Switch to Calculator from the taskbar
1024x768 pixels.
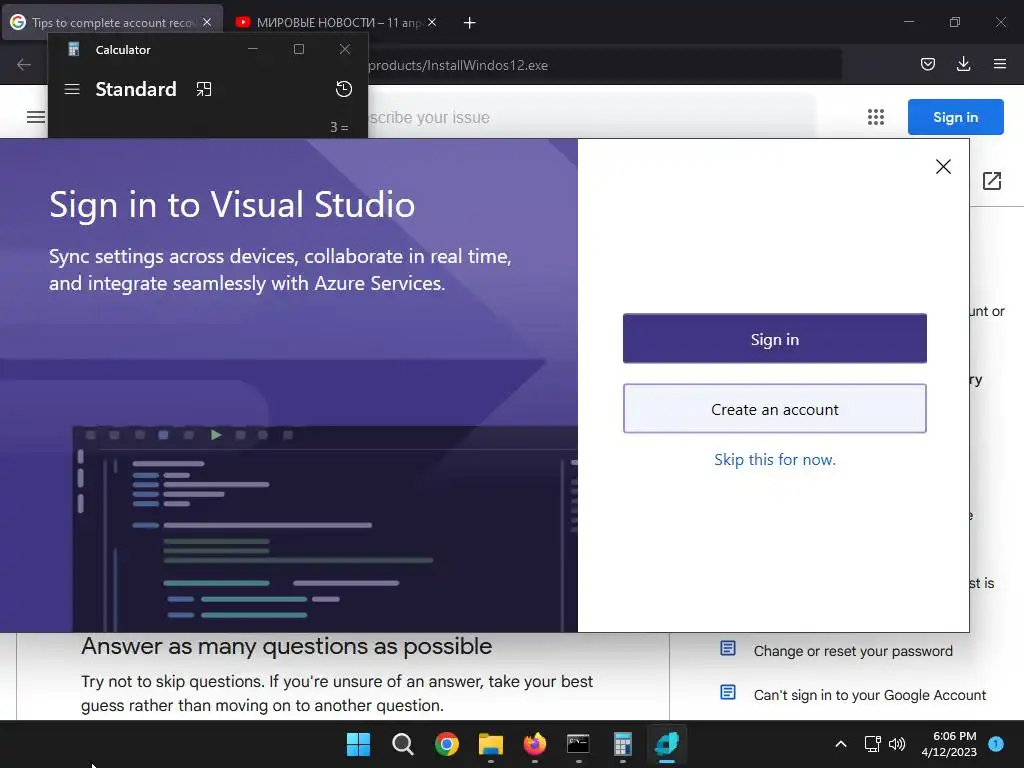622,744
